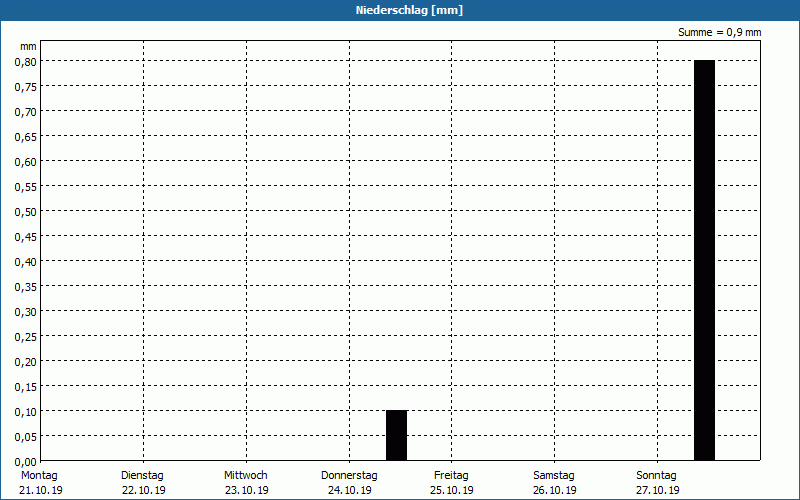Click the Freitag 25.10.19 axis label
The width and height of the screenshot is (800, 500).
coord(452,483)
